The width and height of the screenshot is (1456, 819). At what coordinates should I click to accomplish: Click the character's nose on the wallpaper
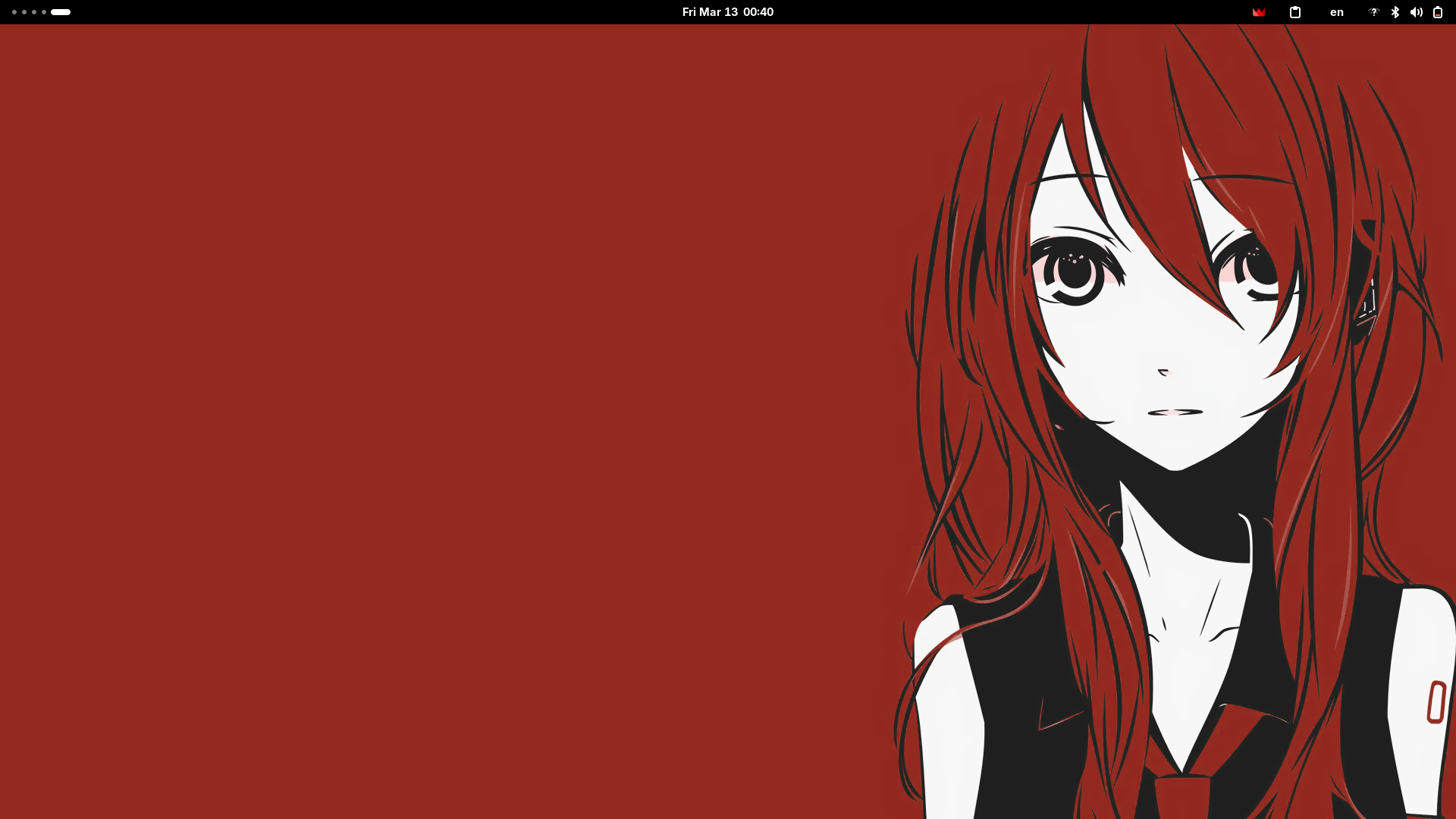[1164, 372]
